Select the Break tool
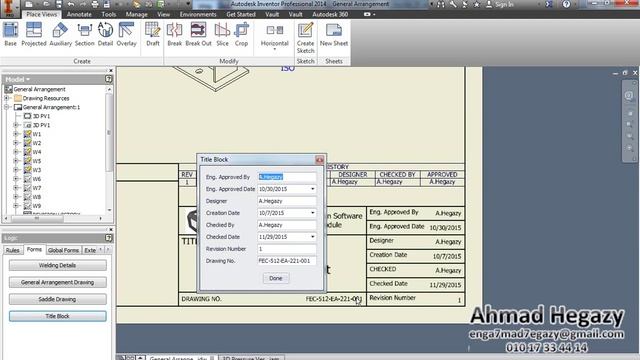This screenshot has width=640, height=360. 174,34
